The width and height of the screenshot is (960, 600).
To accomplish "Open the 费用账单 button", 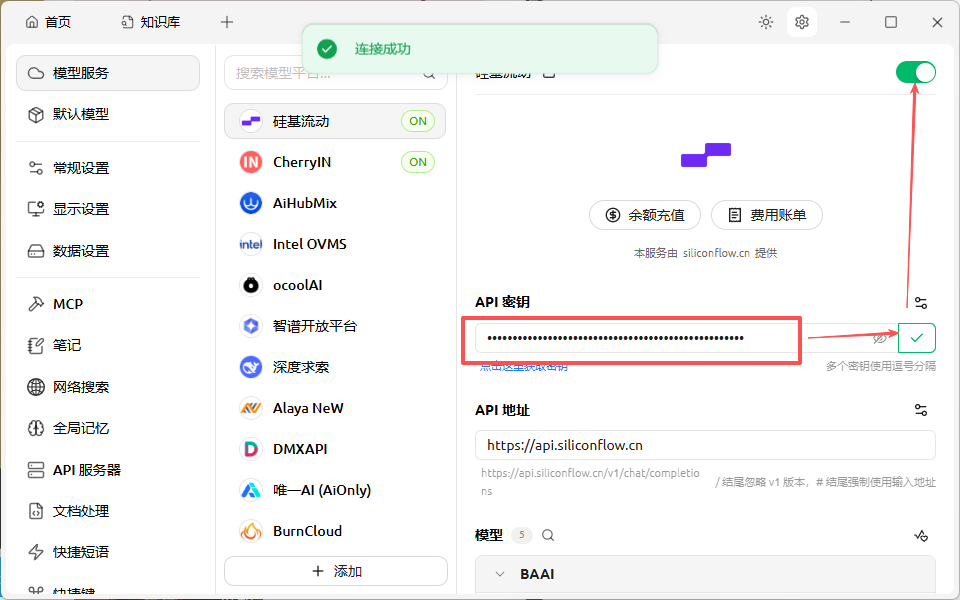I will [767, 215].
